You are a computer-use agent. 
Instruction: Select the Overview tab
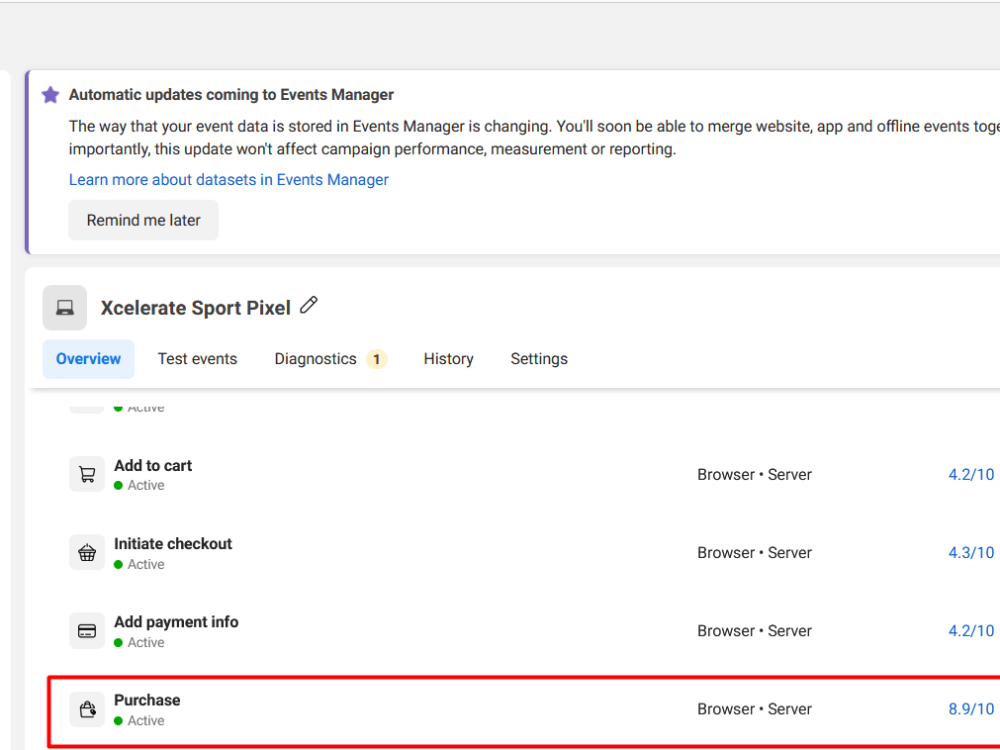click(88, 358)
